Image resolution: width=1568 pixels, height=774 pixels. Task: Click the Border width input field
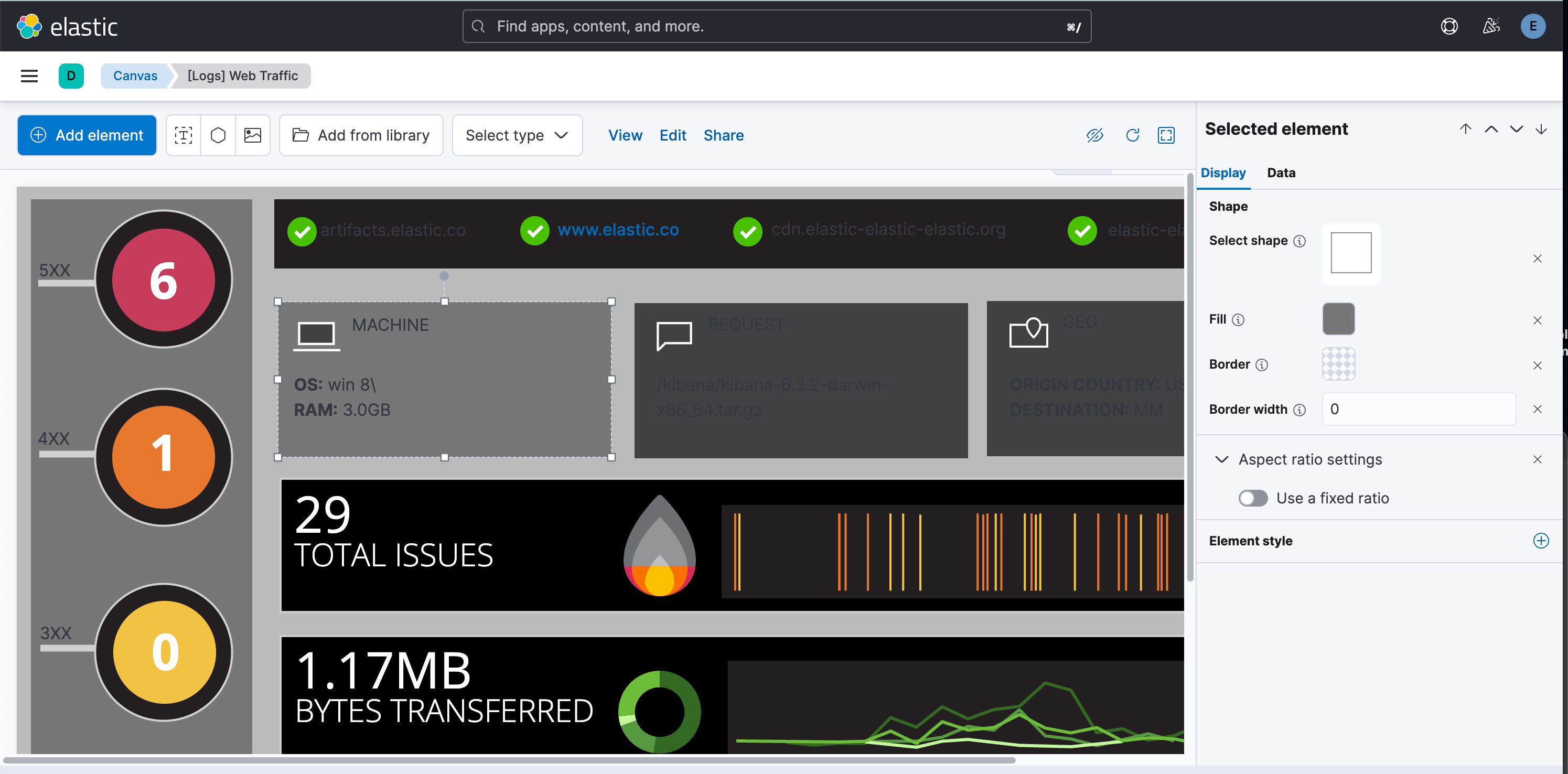click(1418, 409)
